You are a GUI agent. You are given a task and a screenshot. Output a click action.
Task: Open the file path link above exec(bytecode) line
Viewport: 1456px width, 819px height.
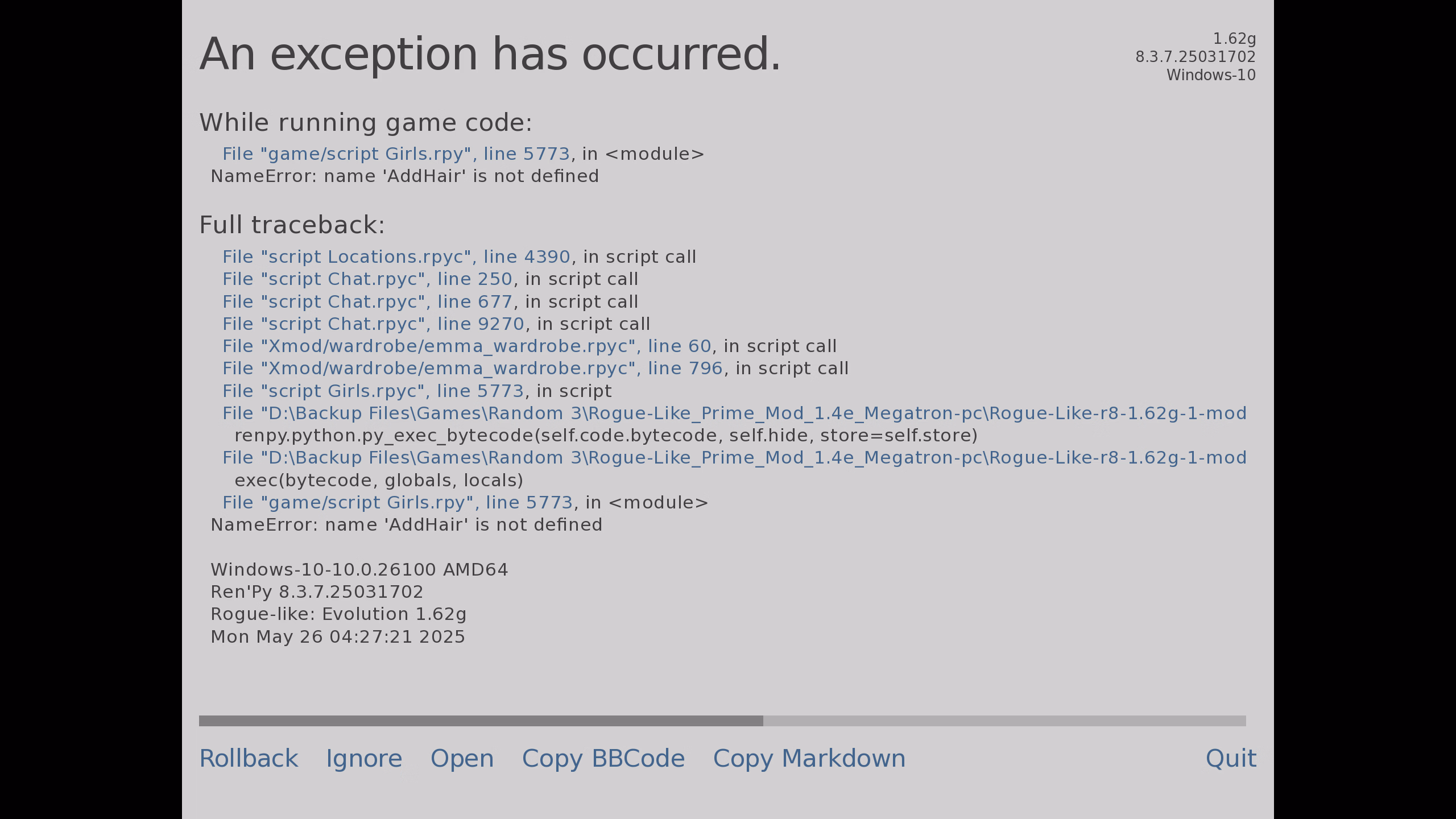[734, 458]
